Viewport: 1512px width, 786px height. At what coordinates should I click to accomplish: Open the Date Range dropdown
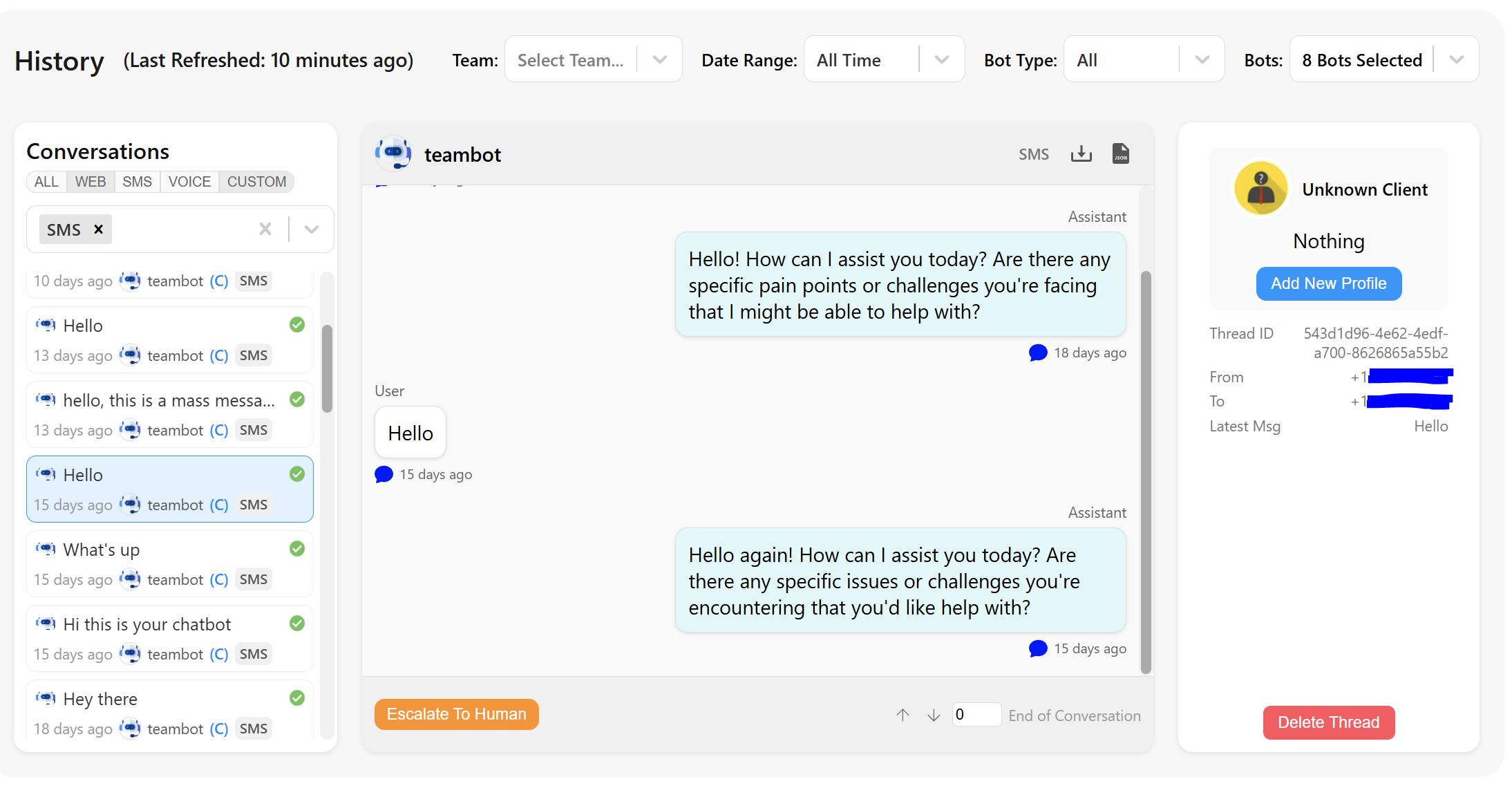pyautogui.click(x=943, y=59)
